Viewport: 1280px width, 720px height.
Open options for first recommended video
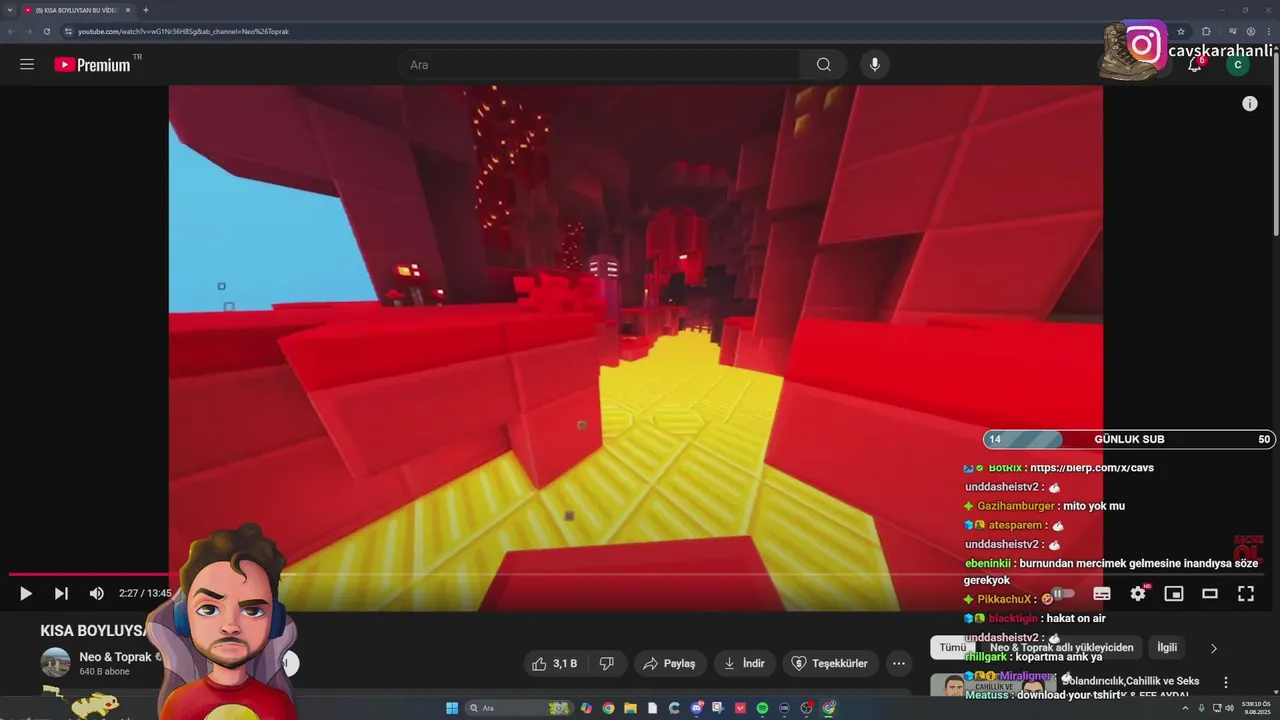(x=1226, y=682)
